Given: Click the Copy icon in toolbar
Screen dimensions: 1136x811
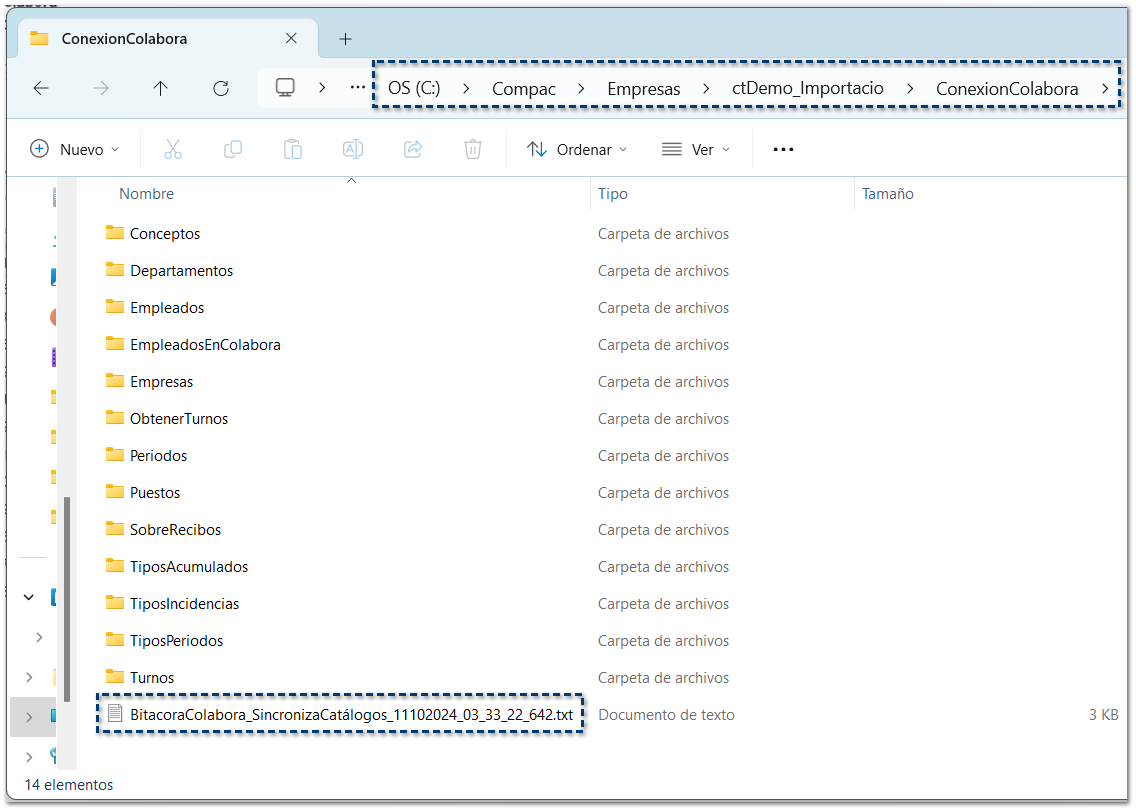Looking at the screenshot, I should point(233,149).
